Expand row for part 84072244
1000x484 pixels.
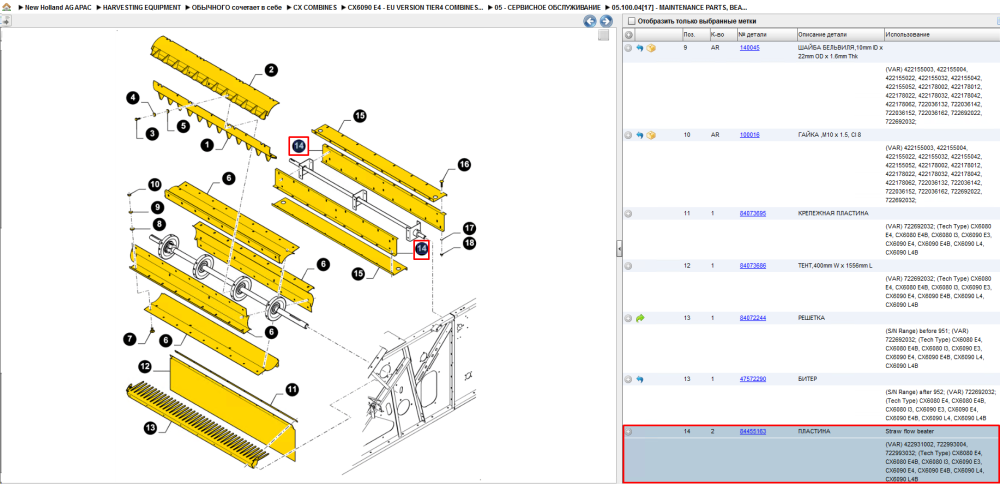pyautogui.click(x=628, y=318)
